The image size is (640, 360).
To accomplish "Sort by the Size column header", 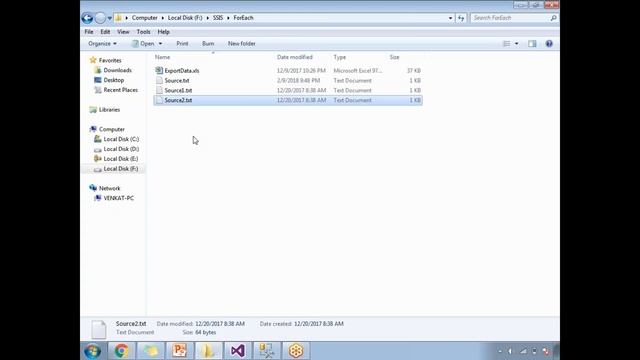I will [x=394, y=57].
